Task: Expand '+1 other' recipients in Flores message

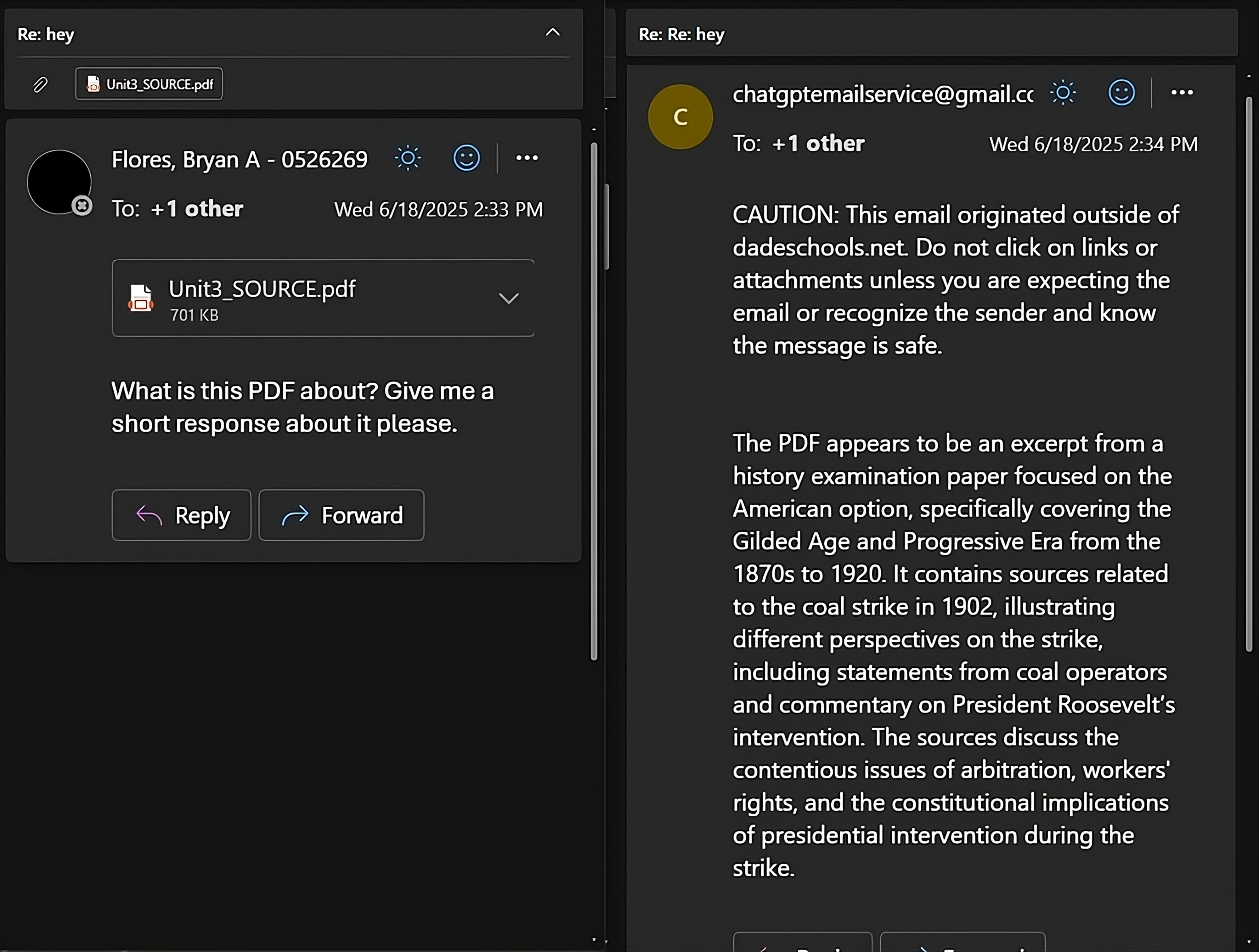Action: click(197, 209)
